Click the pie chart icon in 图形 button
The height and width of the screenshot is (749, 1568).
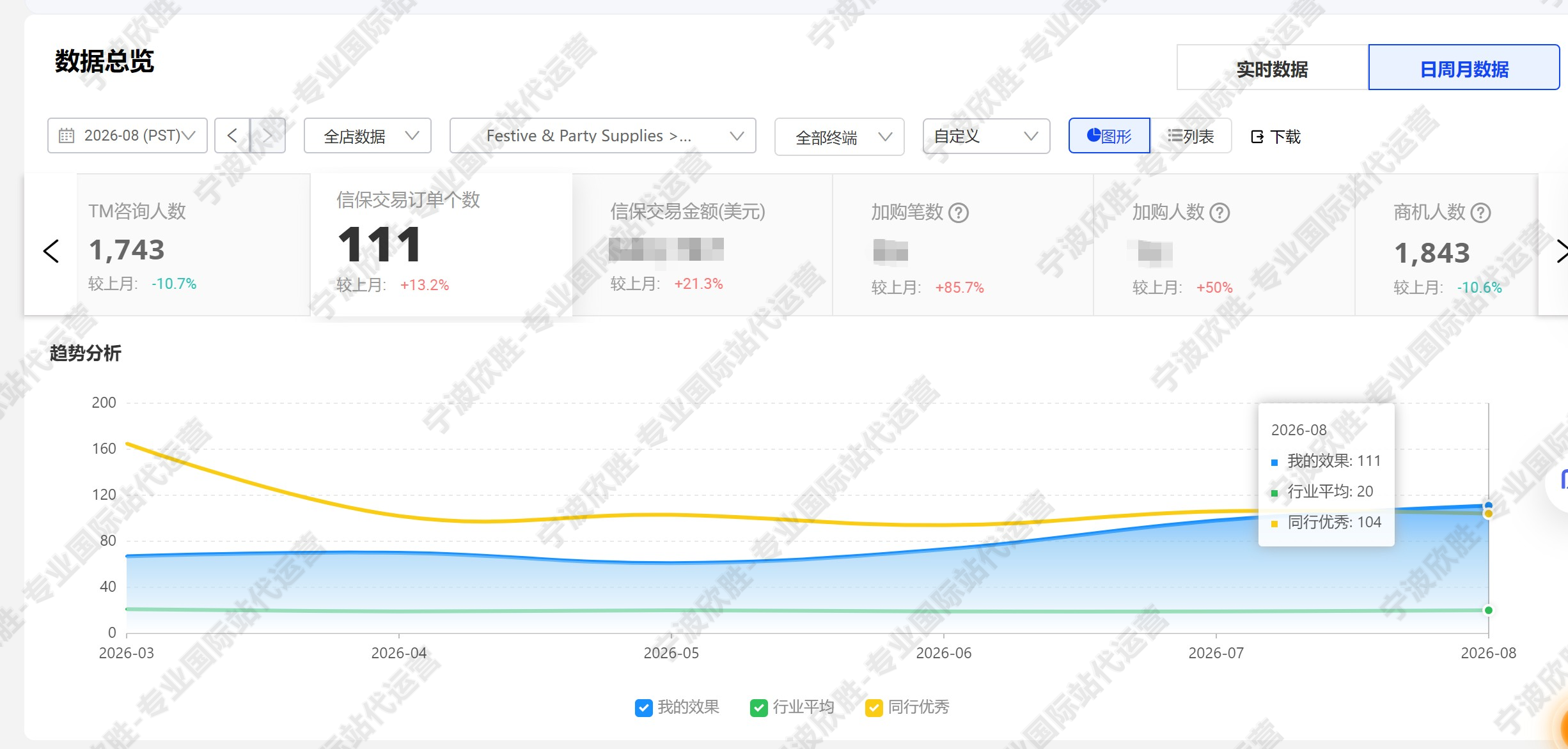coord(1094,135)
